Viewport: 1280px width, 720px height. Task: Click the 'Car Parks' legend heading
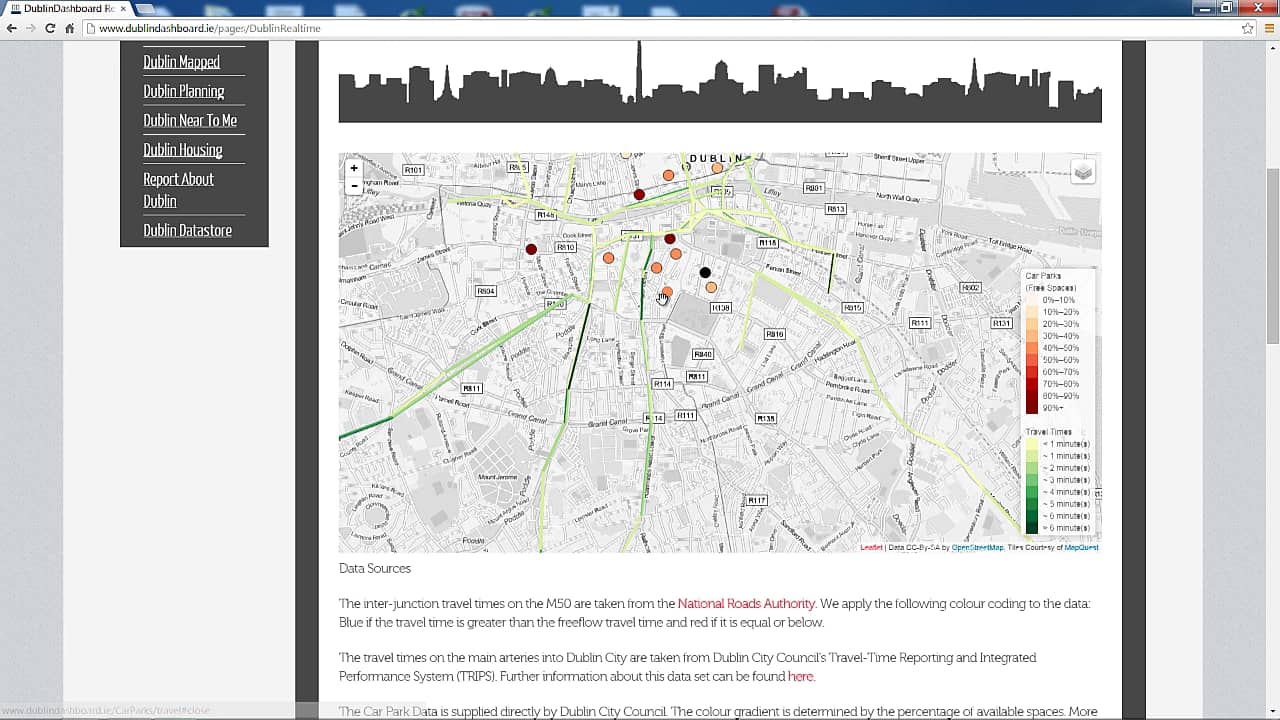(1044, 276)
